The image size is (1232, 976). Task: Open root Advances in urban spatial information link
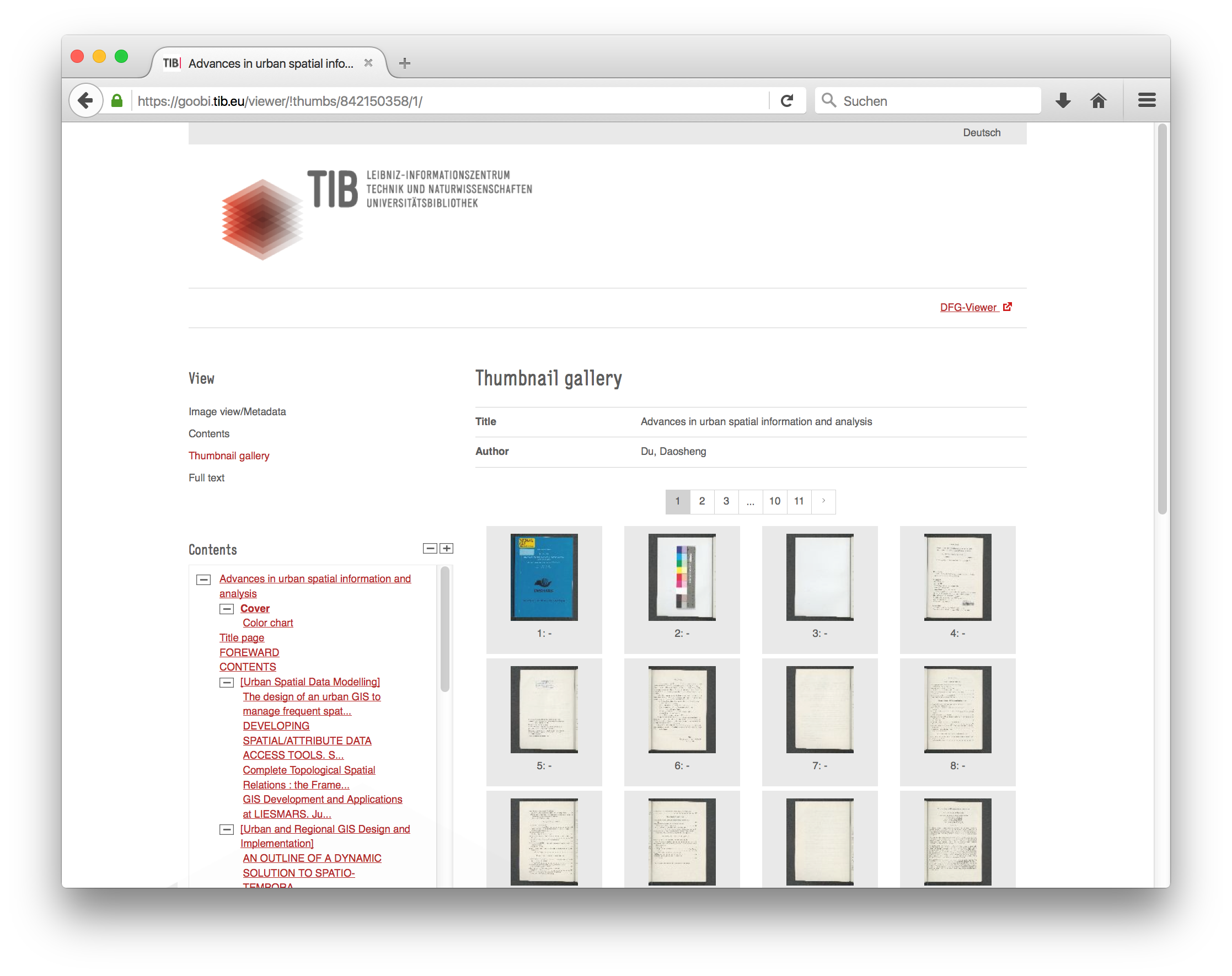315,586
